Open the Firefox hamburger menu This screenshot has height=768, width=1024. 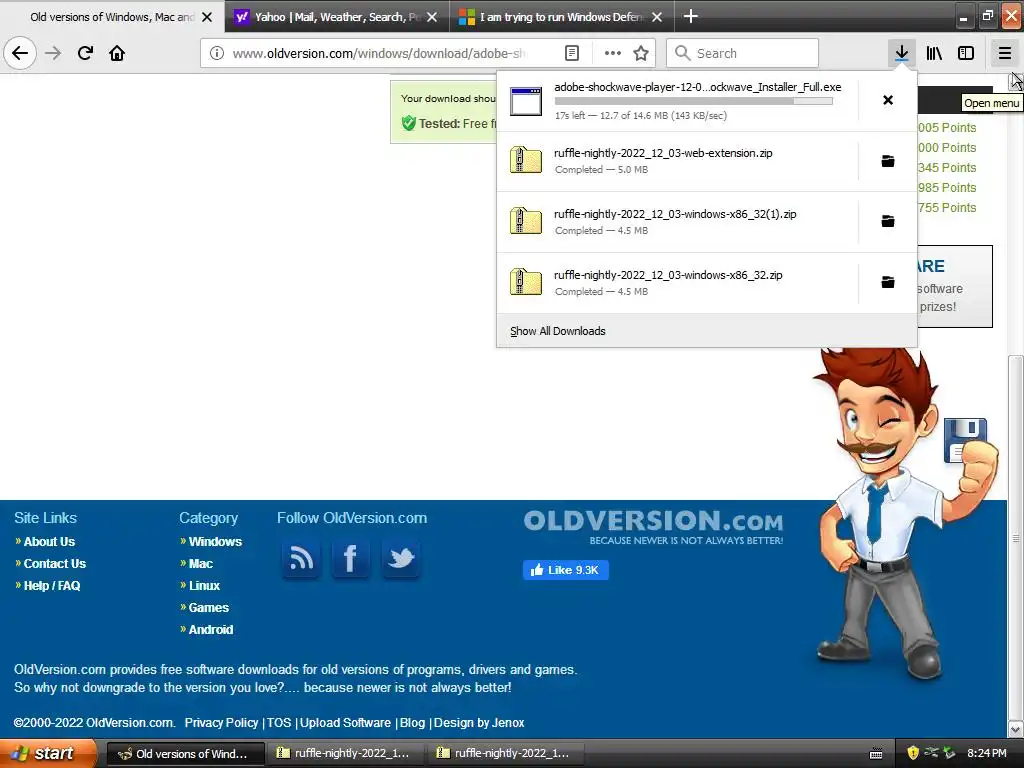point(1004,53)
